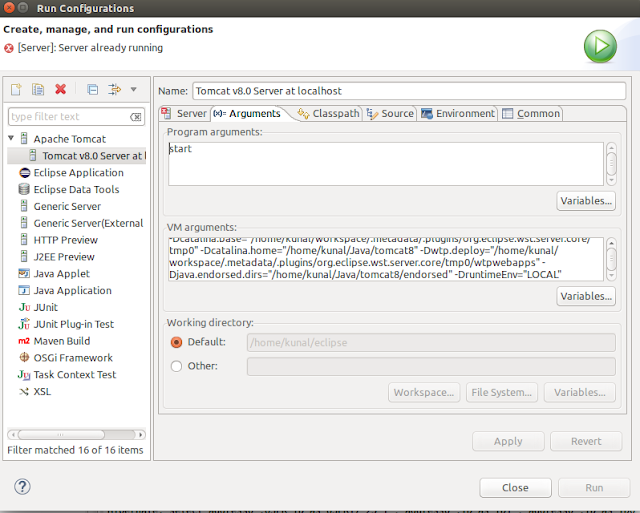Select the Generic Server entry
Viewport: 640px width, 513px height.
coord(60,206)
